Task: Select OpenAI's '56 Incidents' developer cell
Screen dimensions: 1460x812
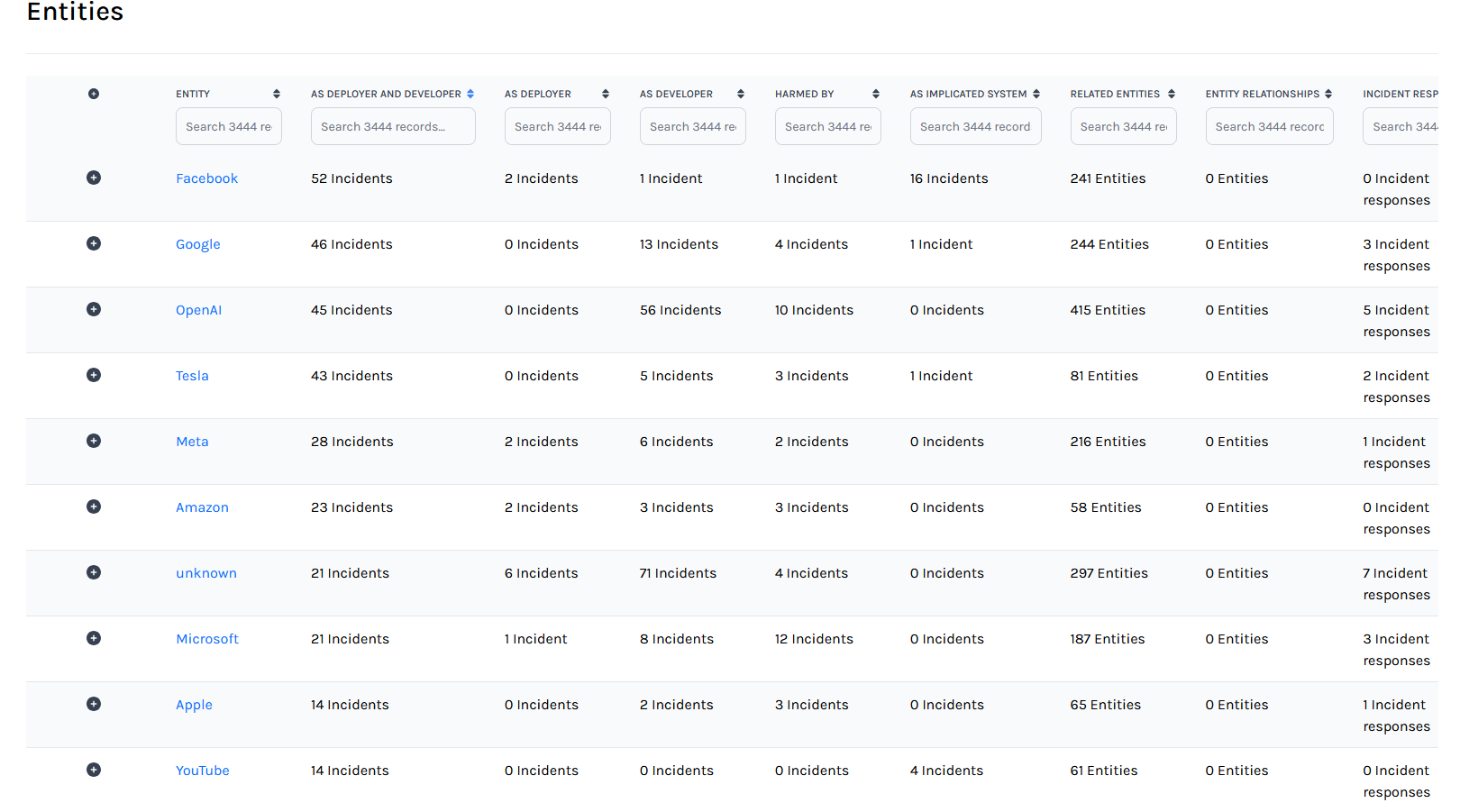Action: pyautogui.click(x=681, y=310)
